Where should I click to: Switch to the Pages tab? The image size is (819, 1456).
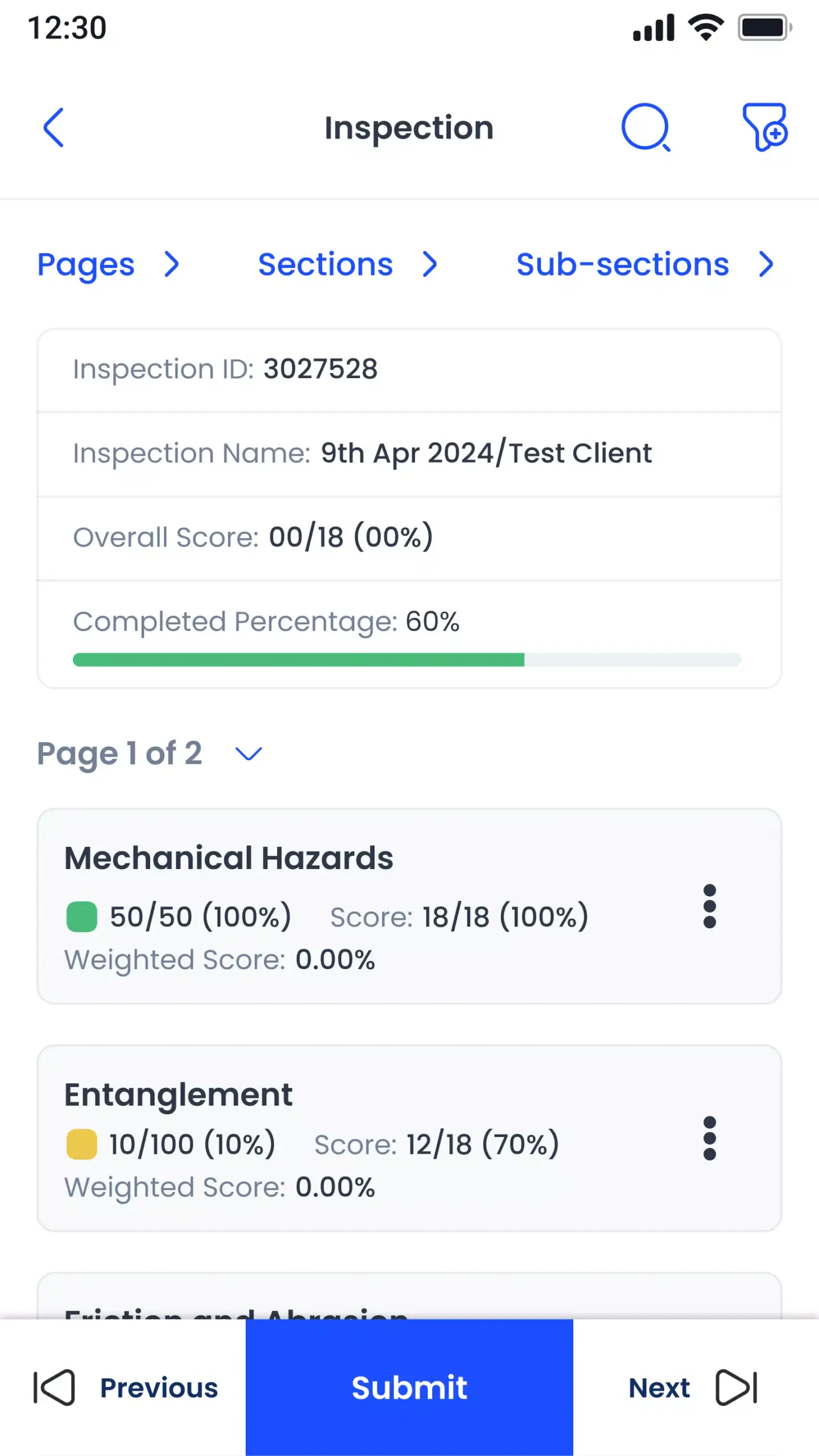coord(86,264)
